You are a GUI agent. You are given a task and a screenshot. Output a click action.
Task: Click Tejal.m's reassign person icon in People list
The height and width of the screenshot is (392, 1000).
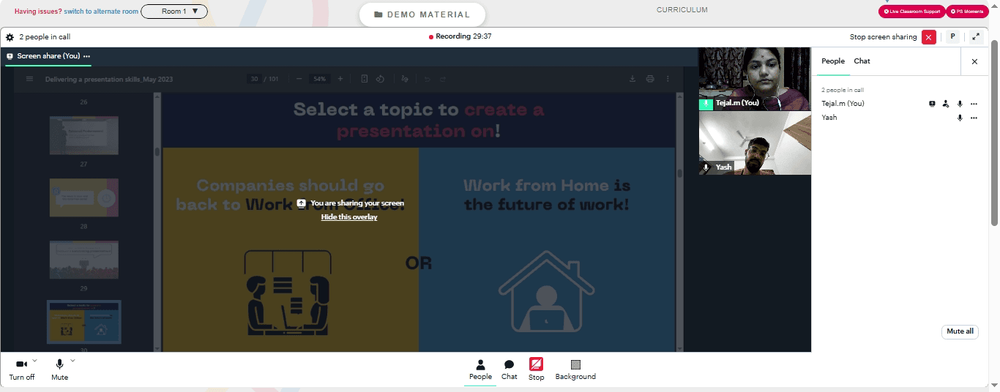(946, 103)
